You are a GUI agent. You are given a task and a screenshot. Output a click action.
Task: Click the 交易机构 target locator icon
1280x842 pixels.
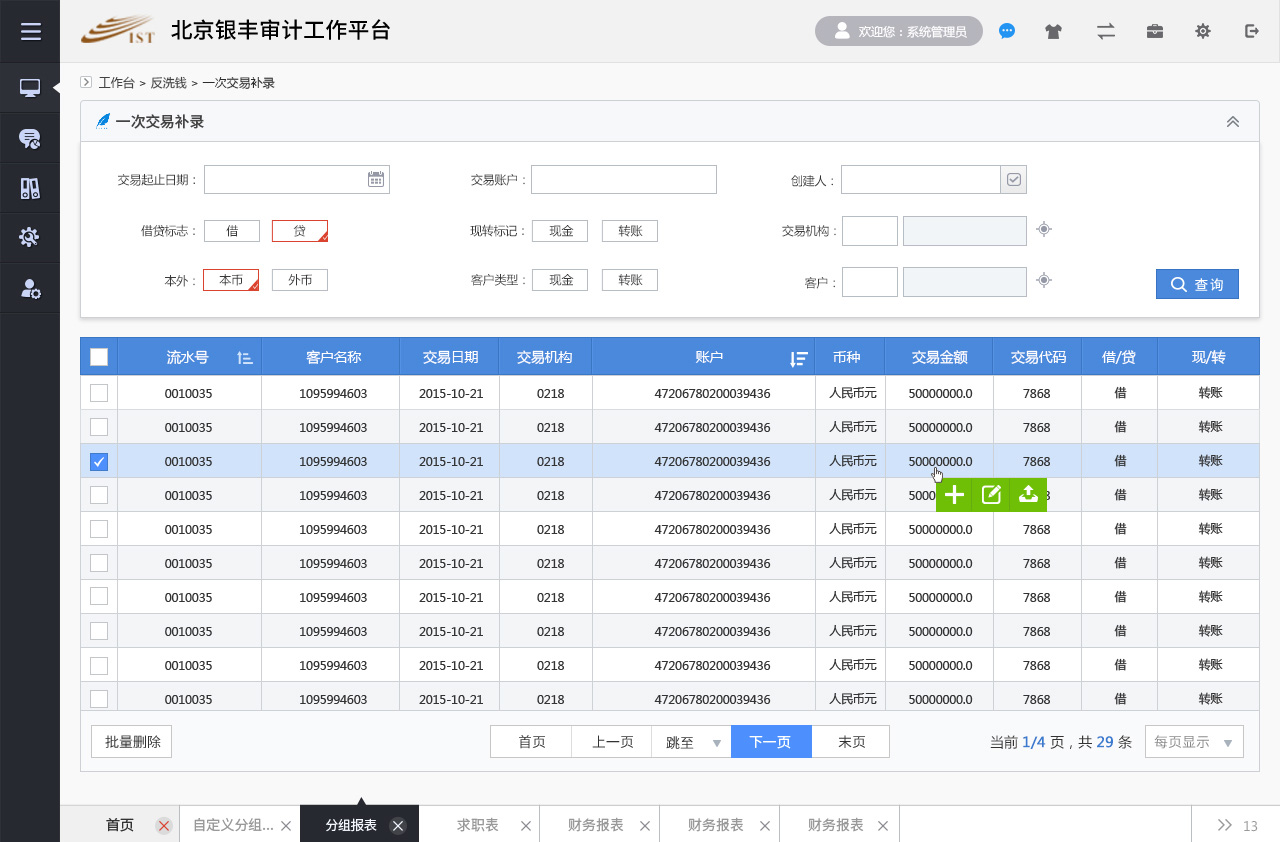point(1043,230)
